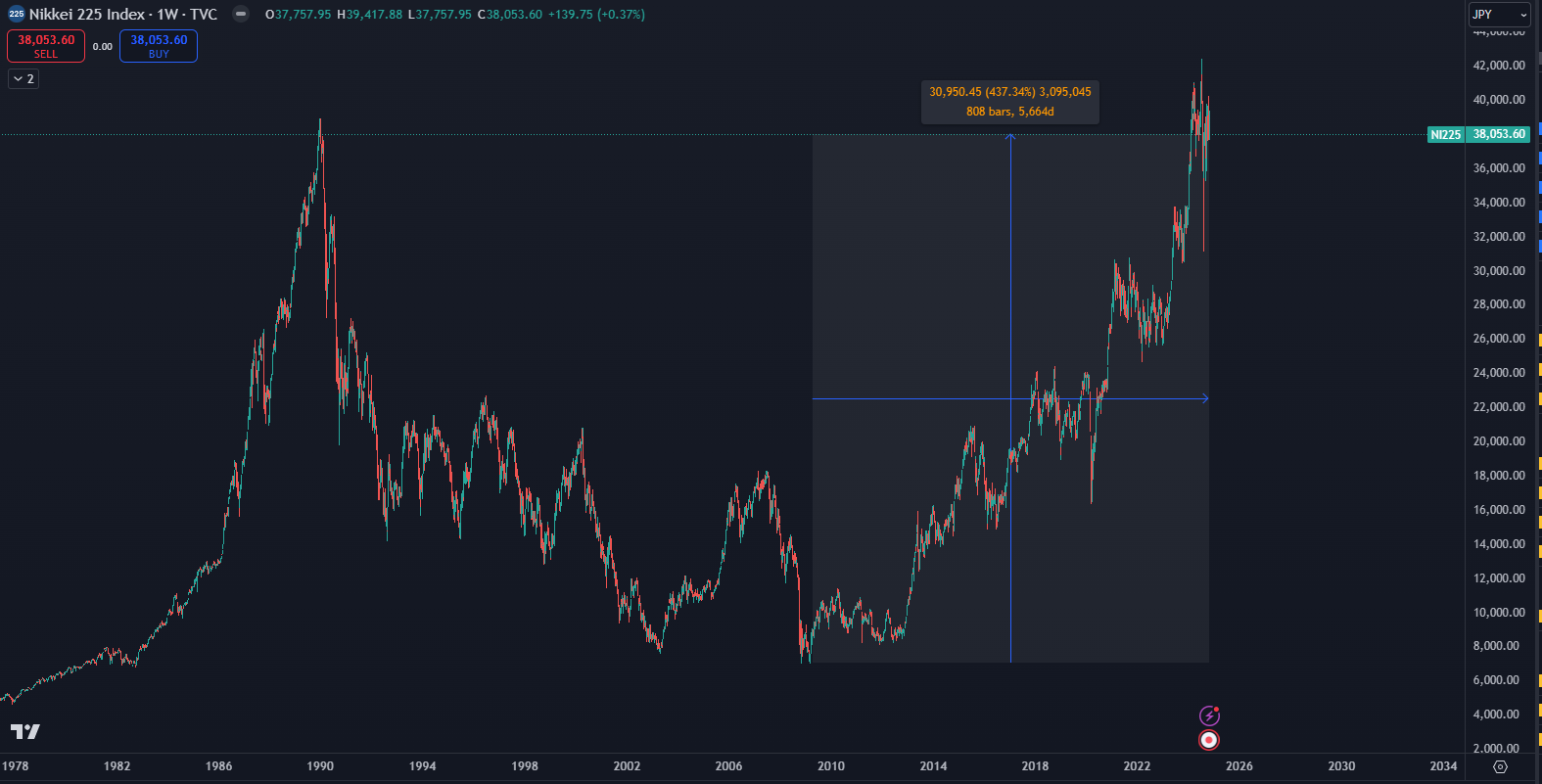Click the 18,000.00 price axis label

point(1499,476)
